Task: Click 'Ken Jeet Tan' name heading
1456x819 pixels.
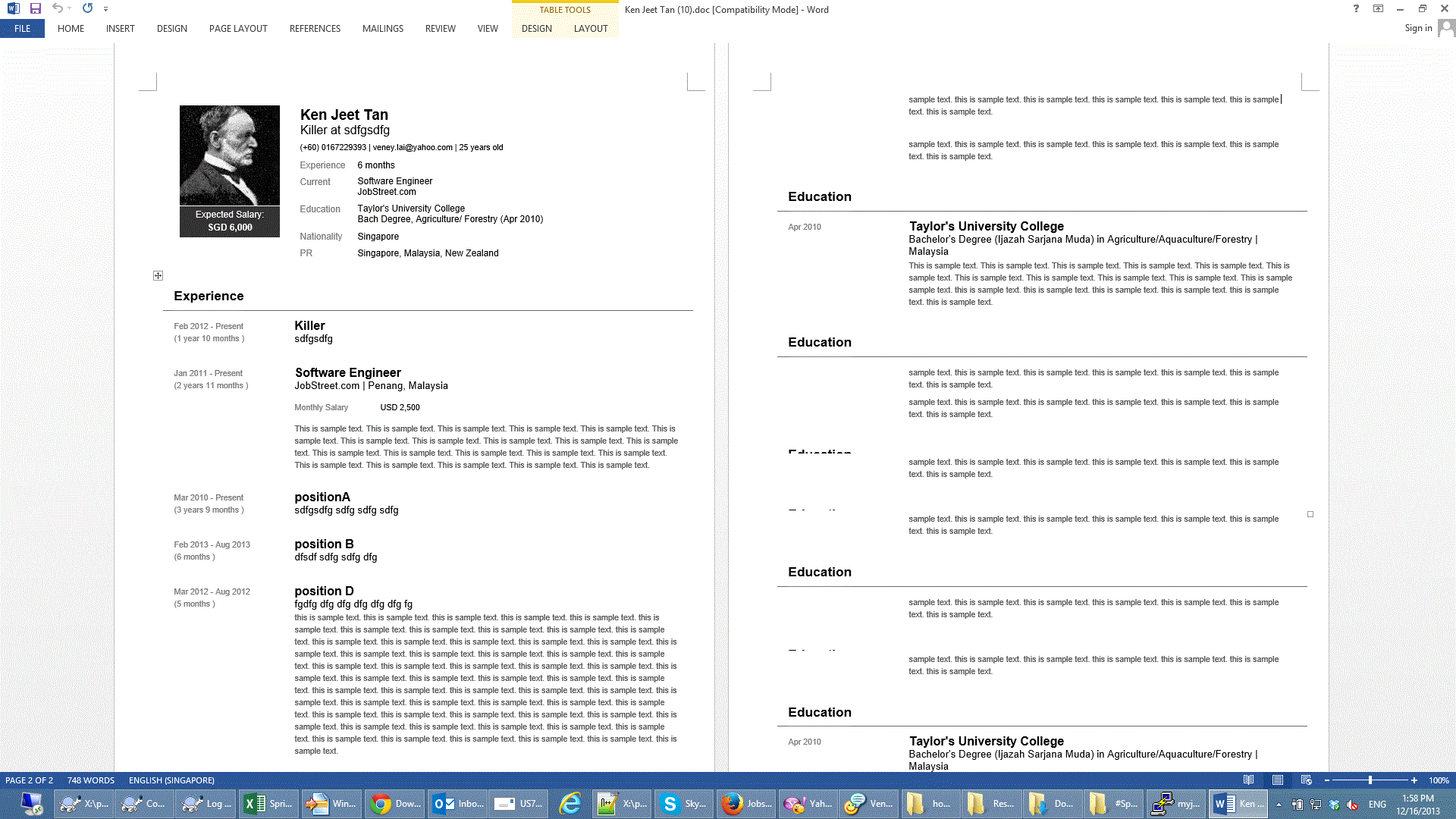Action: (344, 115)
